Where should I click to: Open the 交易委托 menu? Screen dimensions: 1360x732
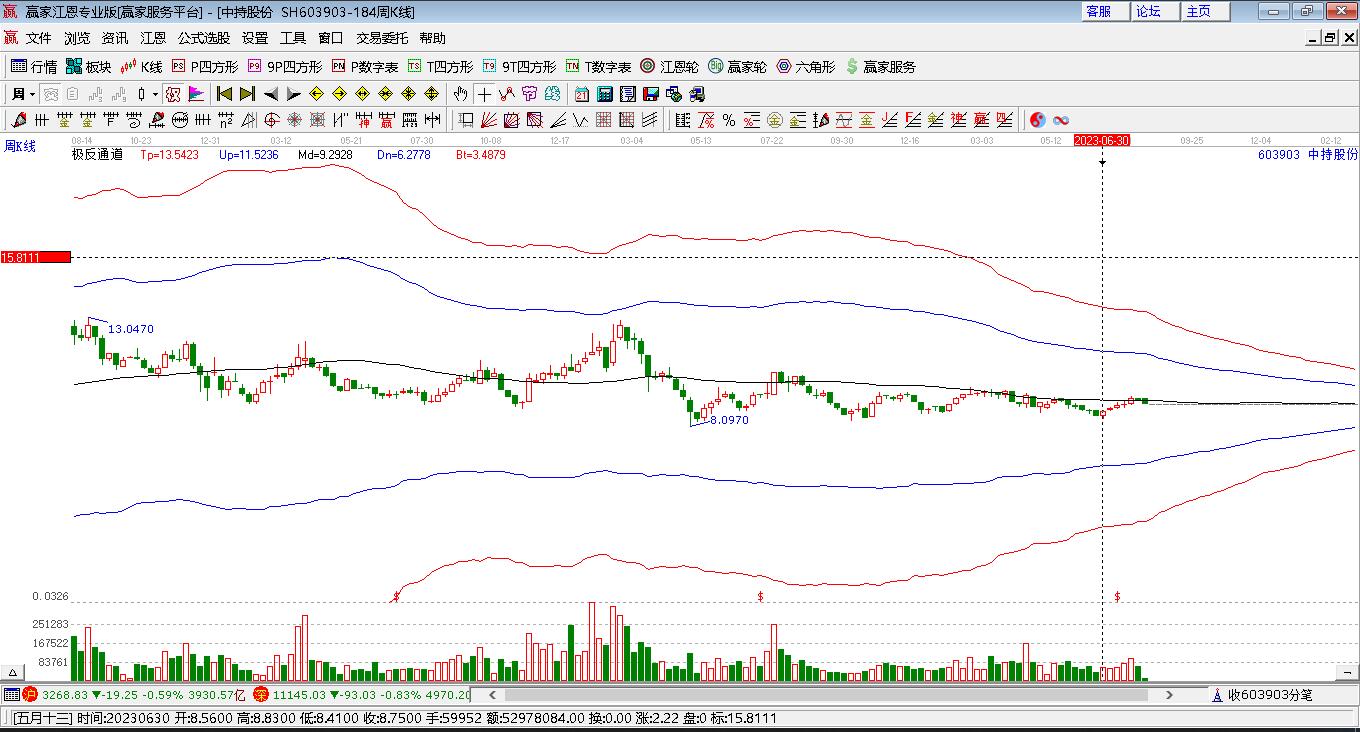[x=382, y=38]
